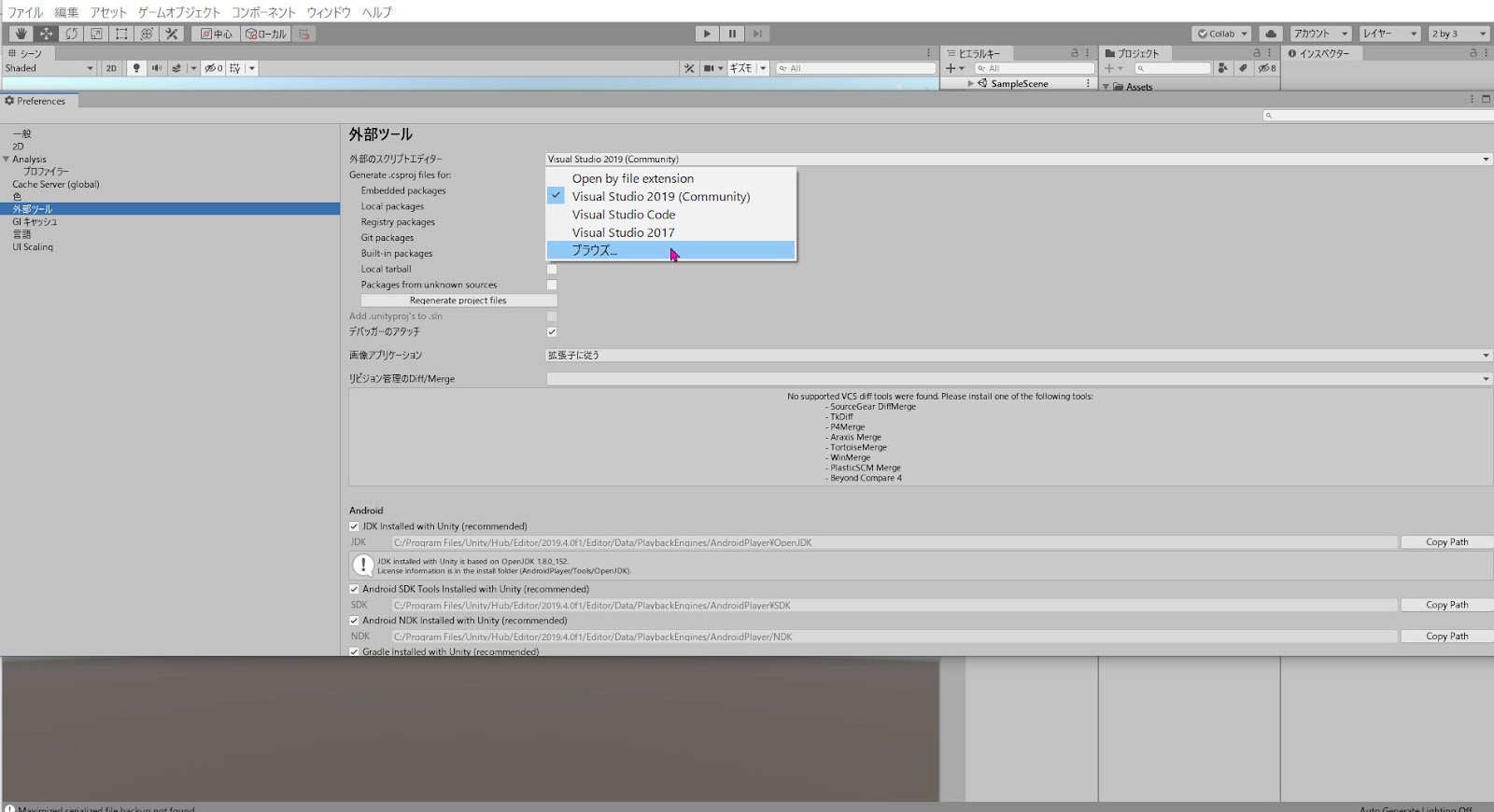The image size is (1494, 812).
Task: Toggle 2D scene view mode
Action: (x=111, y=68)
